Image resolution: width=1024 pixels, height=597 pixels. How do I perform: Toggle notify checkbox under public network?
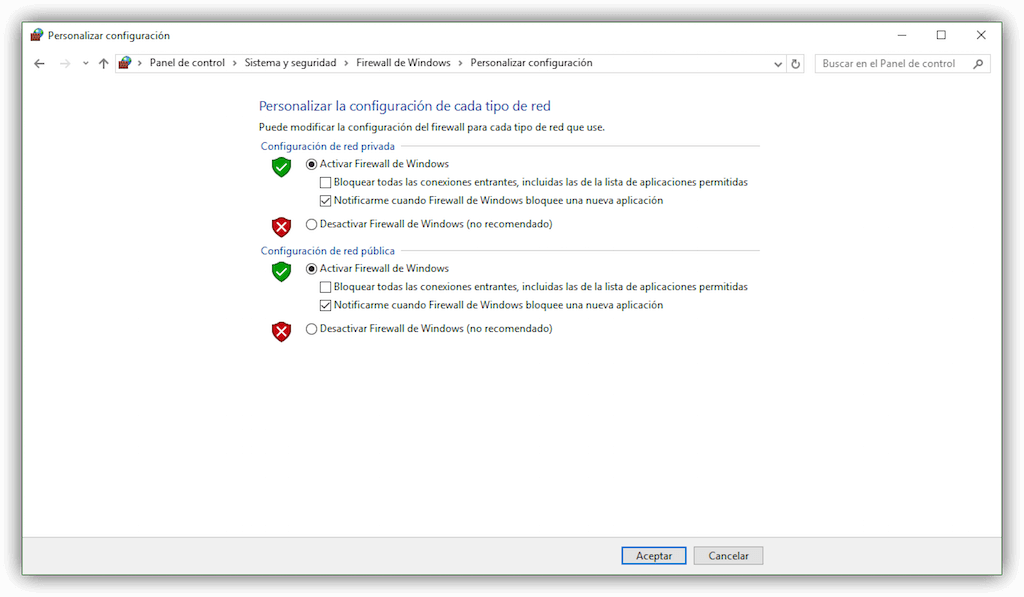325,305
